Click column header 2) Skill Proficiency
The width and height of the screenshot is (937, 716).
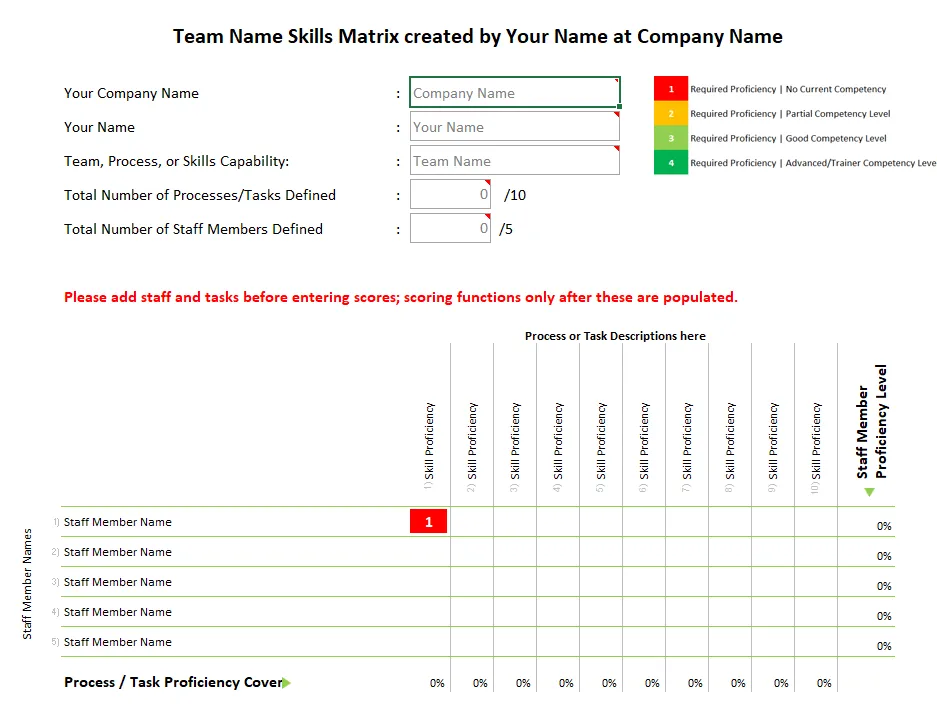tap(472, 446)
